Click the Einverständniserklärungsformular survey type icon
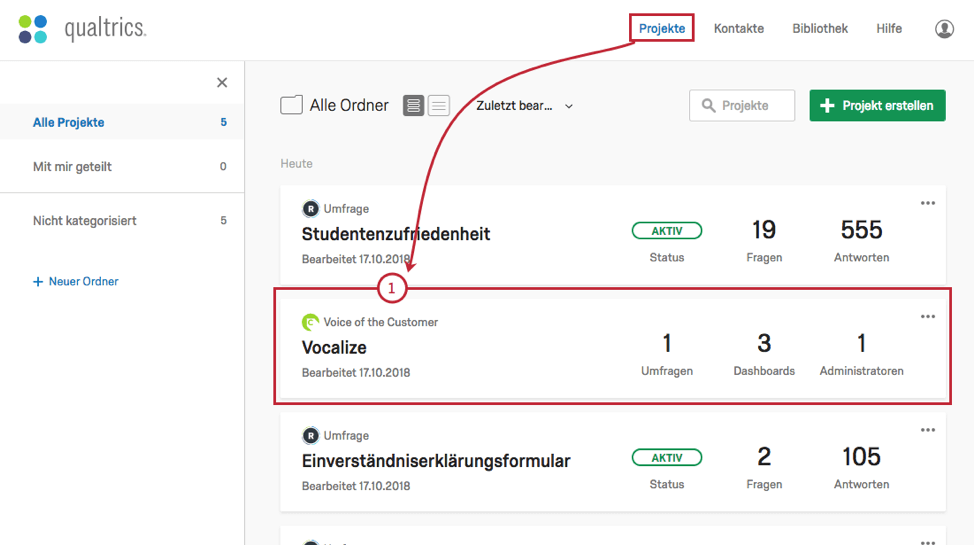Image resolution: width=974 pixels, height=545 pixels. pos(310,436)
